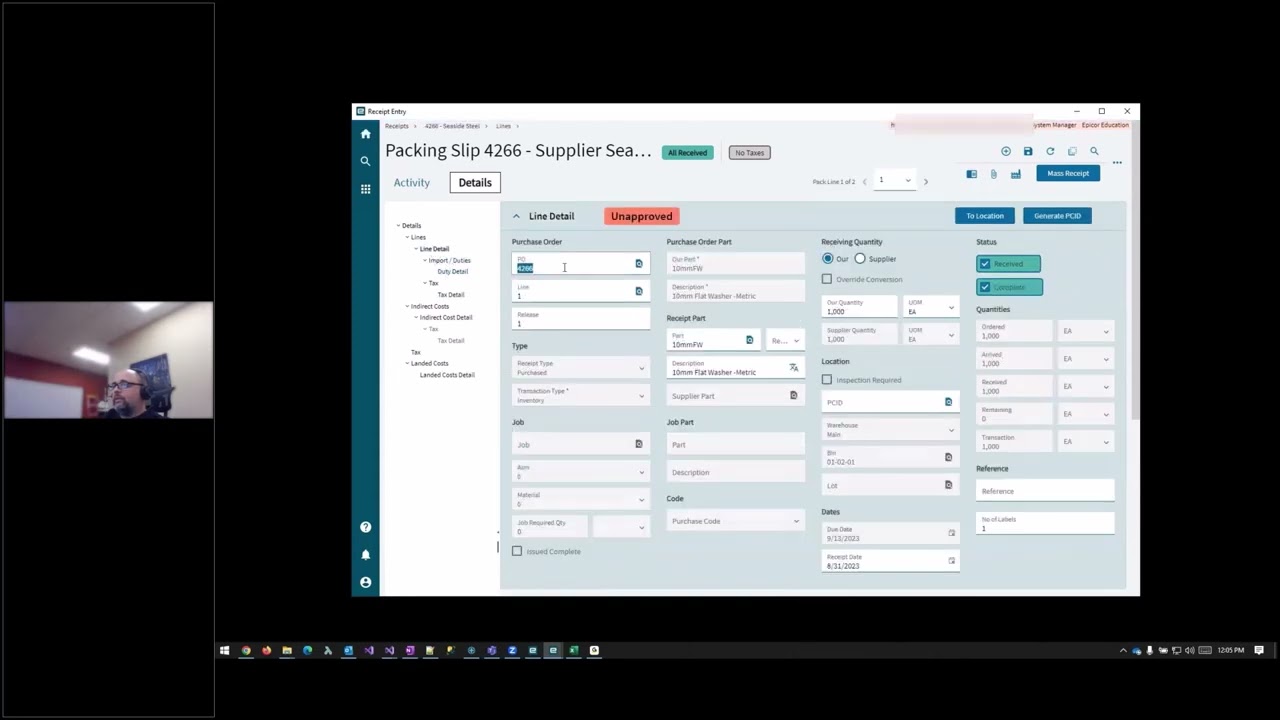This screenshot has height=720, width=1280.
Task: Toggle the Received status checkbox
Action: point(985,264)
